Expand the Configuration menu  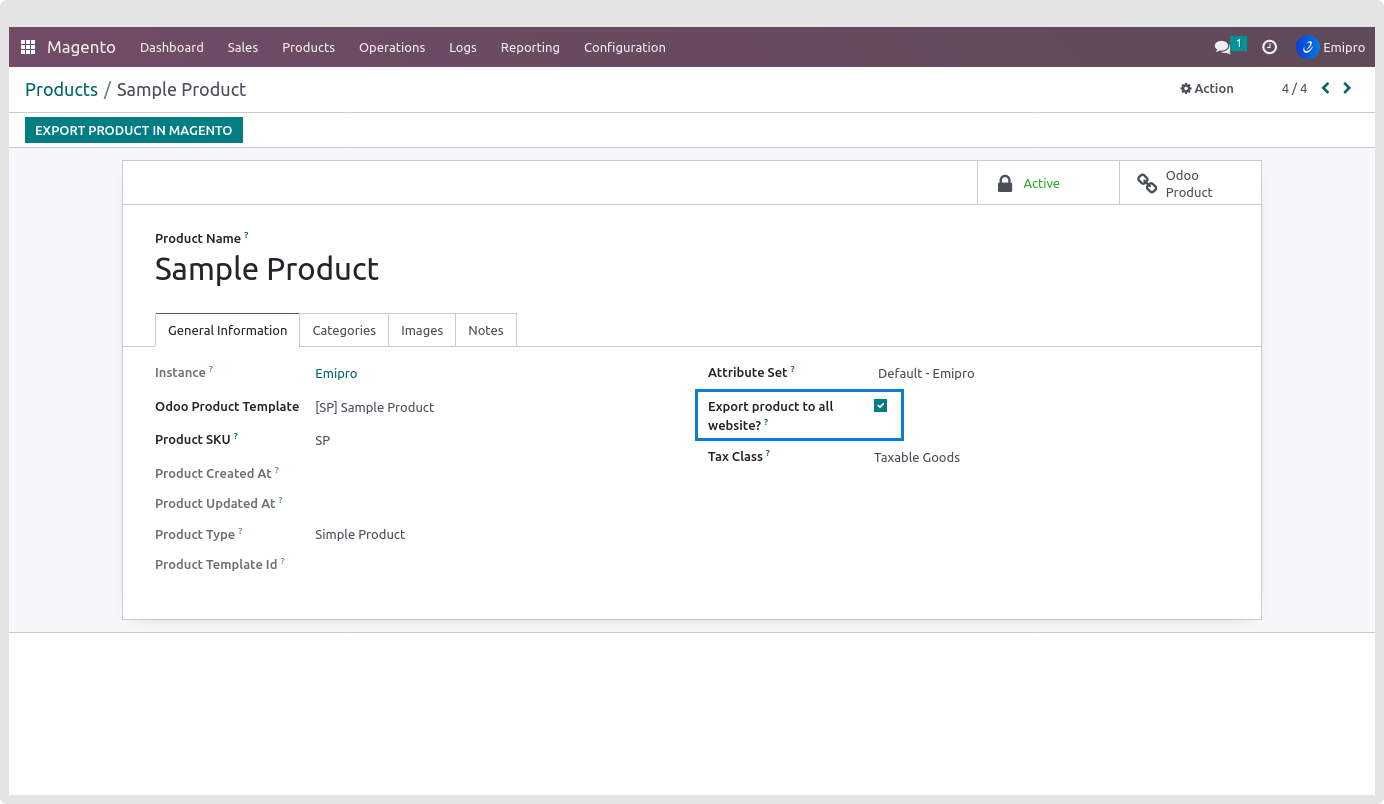pos(624,47)
